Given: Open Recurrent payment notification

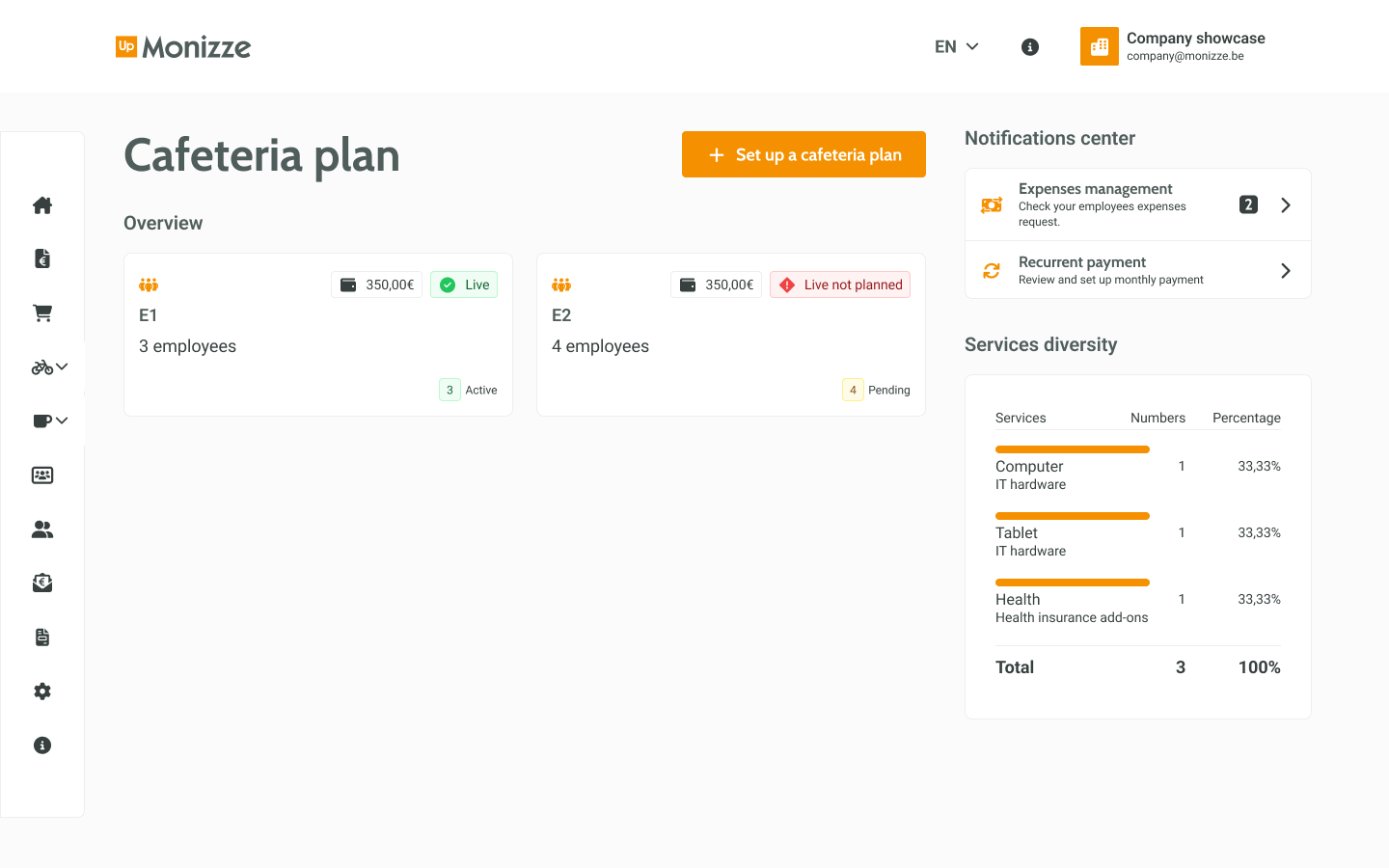Looking at the screenshot, I should point(1137,270).
